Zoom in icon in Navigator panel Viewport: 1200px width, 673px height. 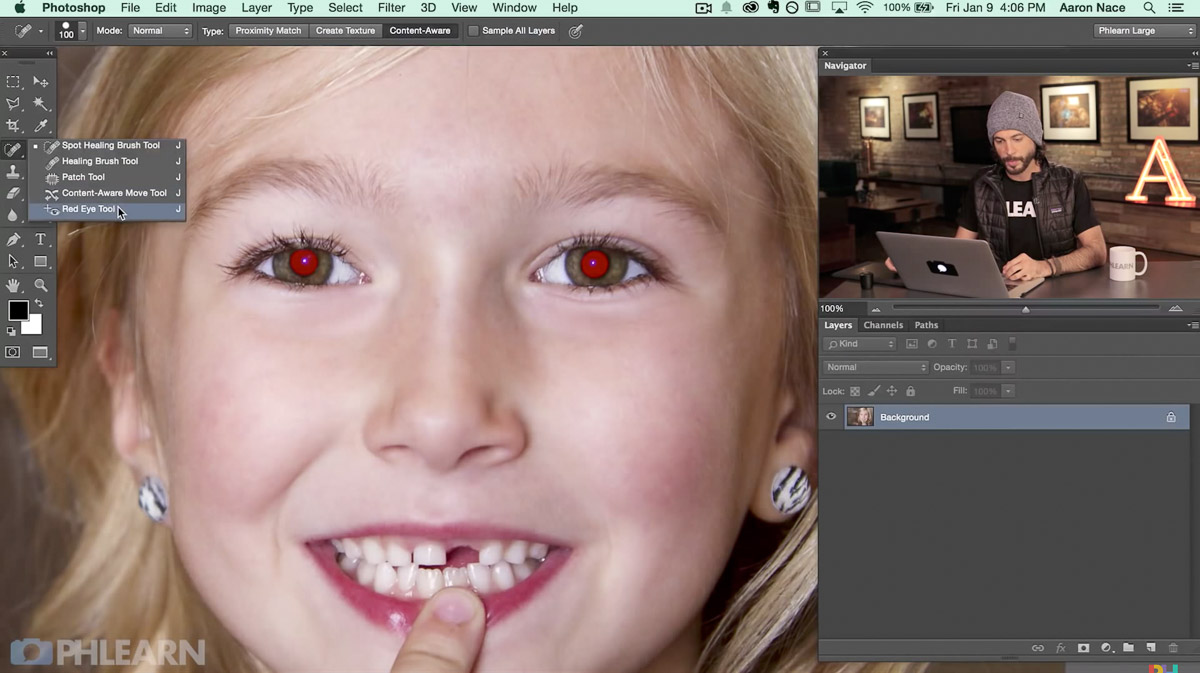point(1175,308)
